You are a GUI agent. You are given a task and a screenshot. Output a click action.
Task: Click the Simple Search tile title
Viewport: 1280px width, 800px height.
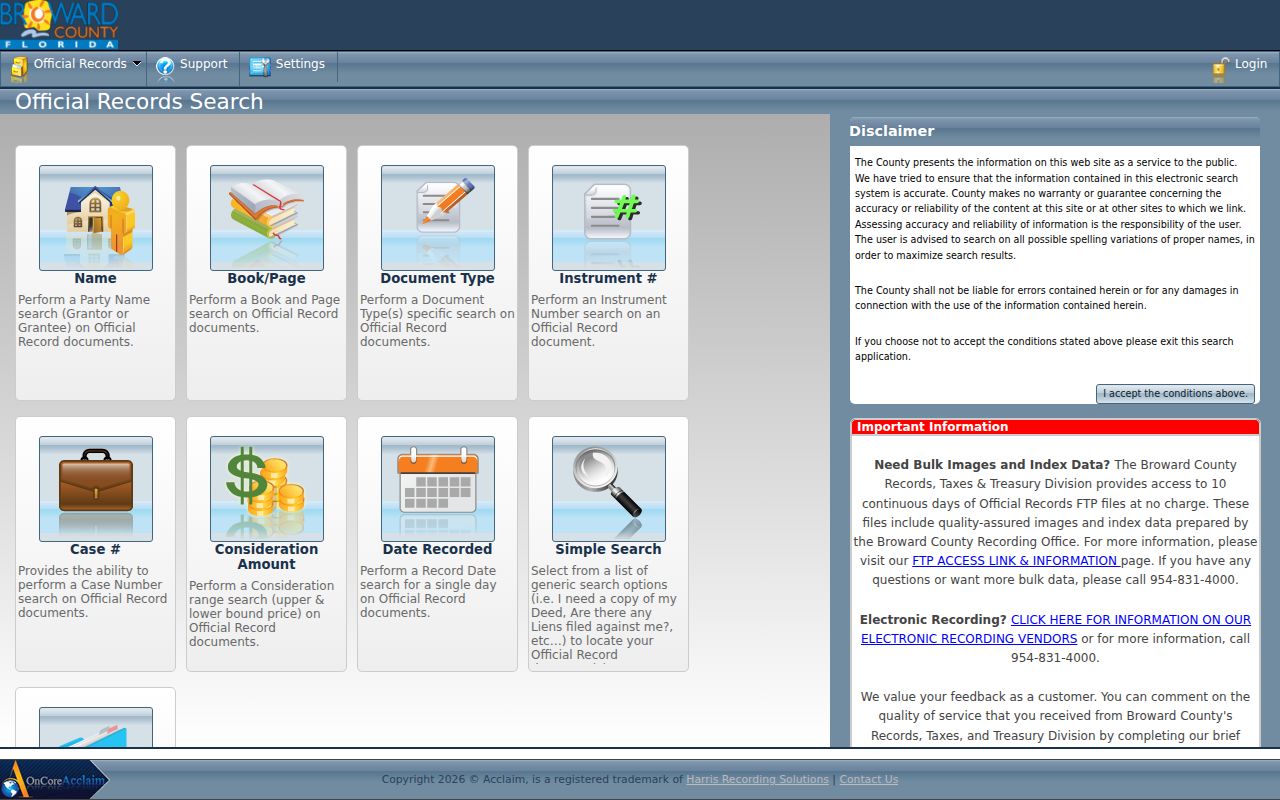click(x=608, y=550)
